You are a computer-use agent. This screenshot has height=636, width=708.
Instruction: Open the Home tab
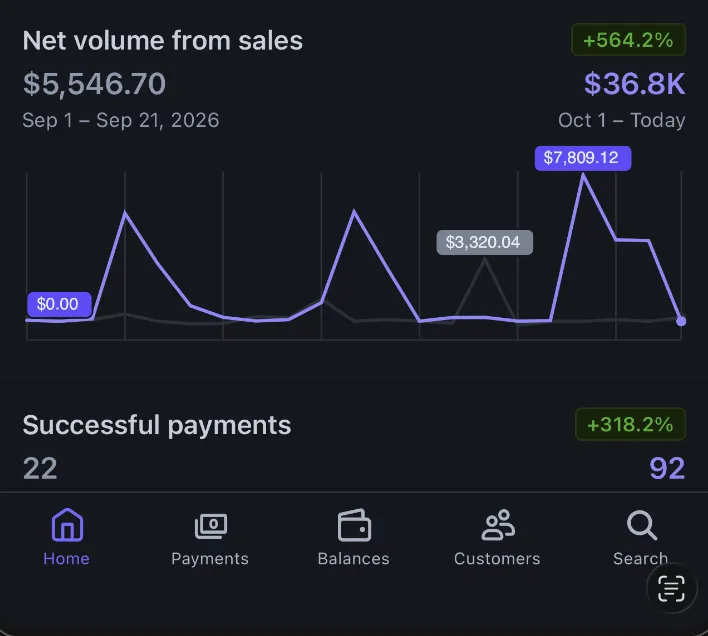[x=67, y=537]
